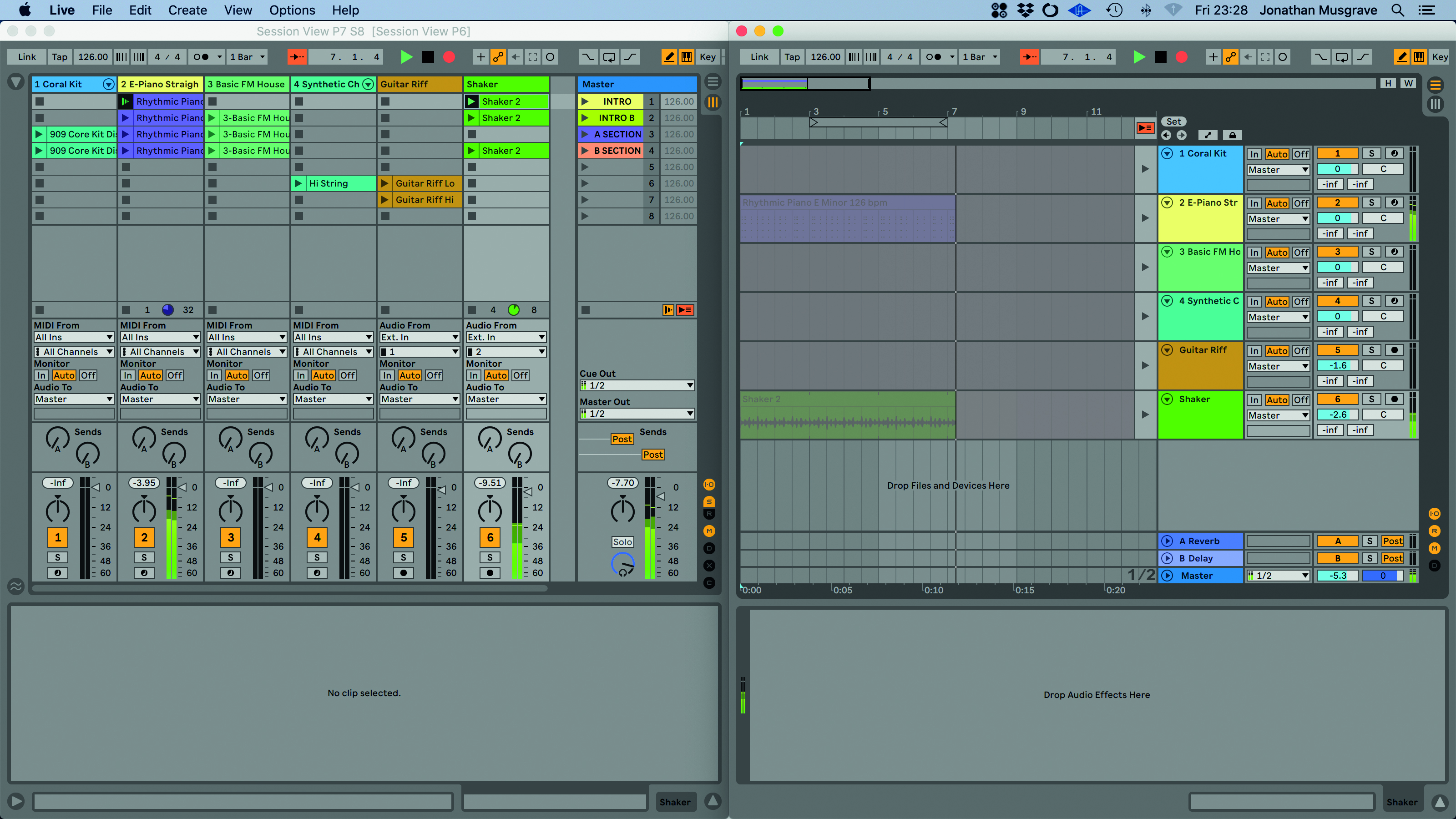Toggle the I-O section button in Session window
The image size is (1456, 819).
[709, 485]
